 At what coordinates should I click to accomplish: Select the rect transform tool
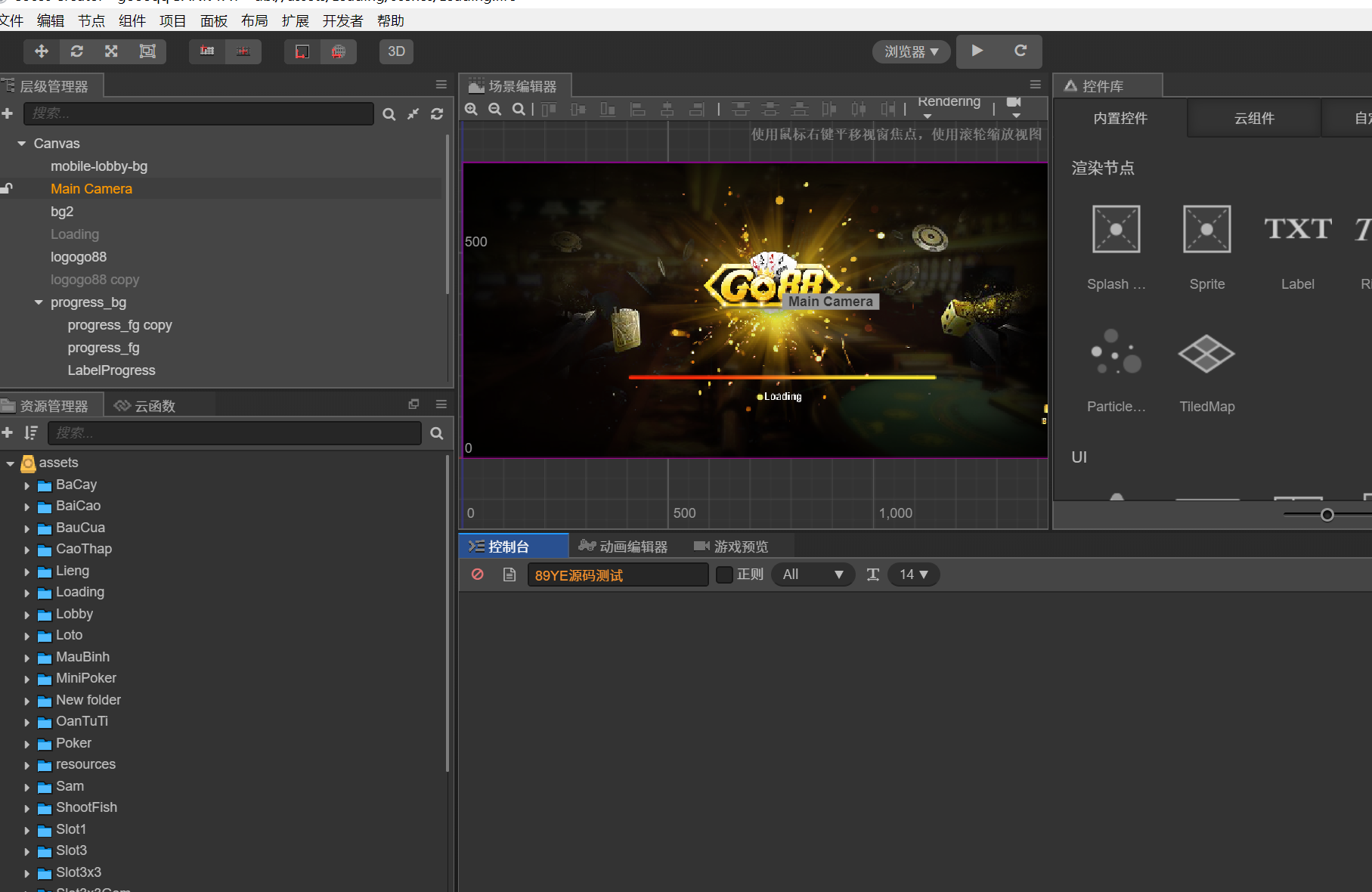tap(147, 51)
